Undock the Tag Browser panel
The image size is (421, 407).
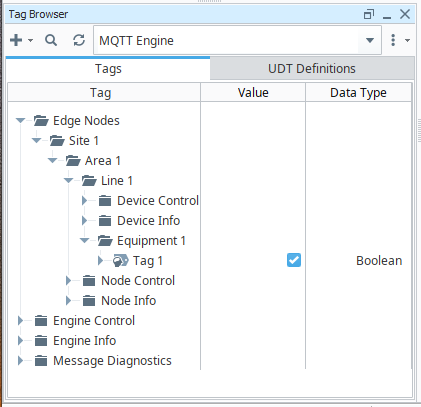pos(369,14)
